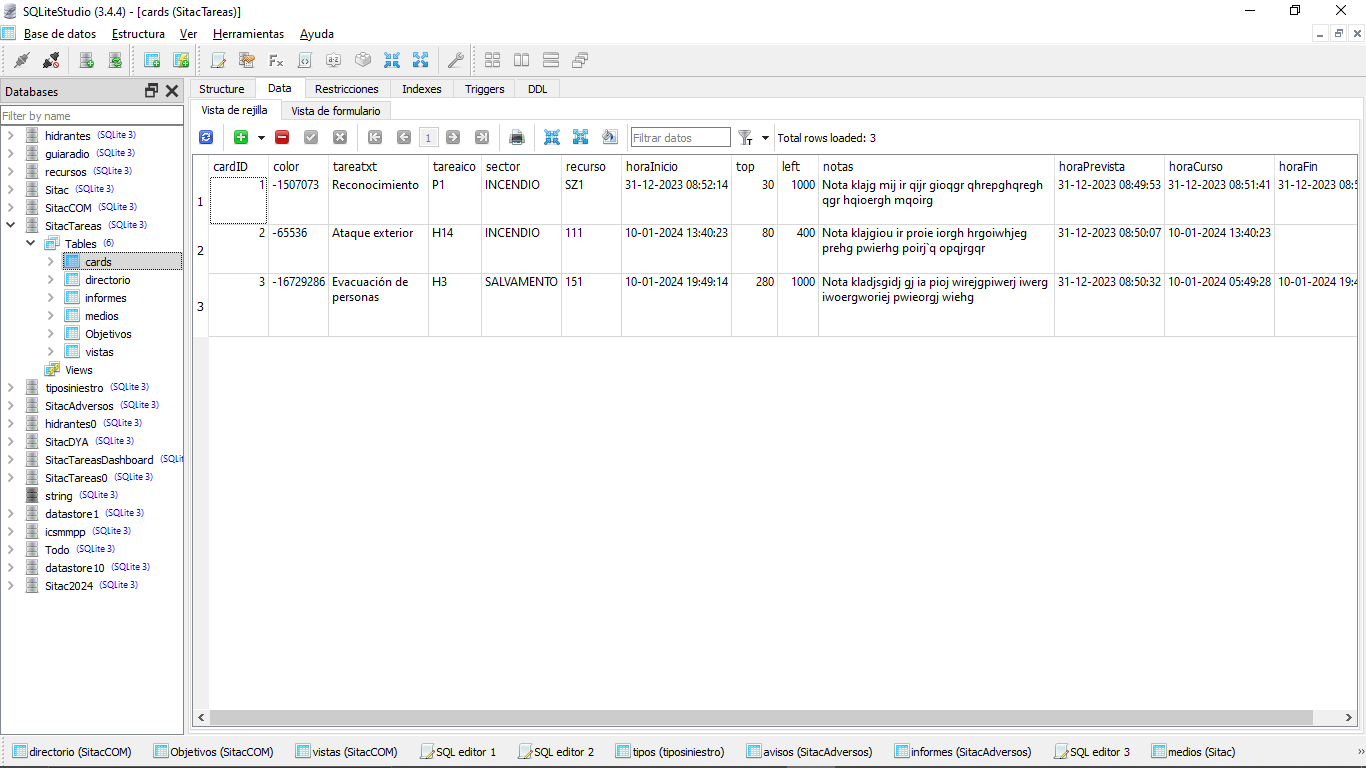Open the Base de datos menu
This screenshot has width=1366, height=768.
point(60,34)
